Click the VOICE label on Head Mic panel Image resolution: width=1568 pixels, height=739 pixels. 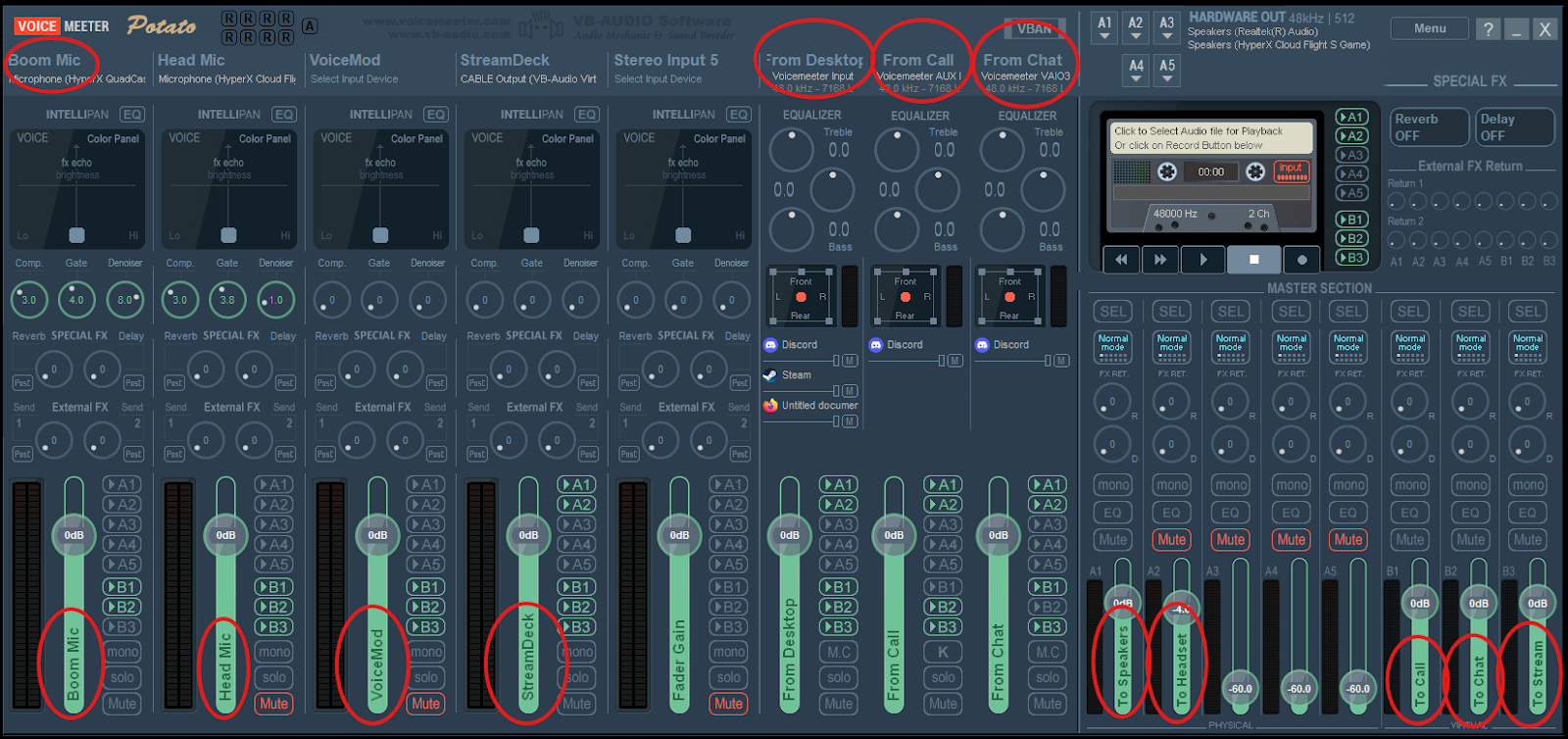(x=184, y=138)
